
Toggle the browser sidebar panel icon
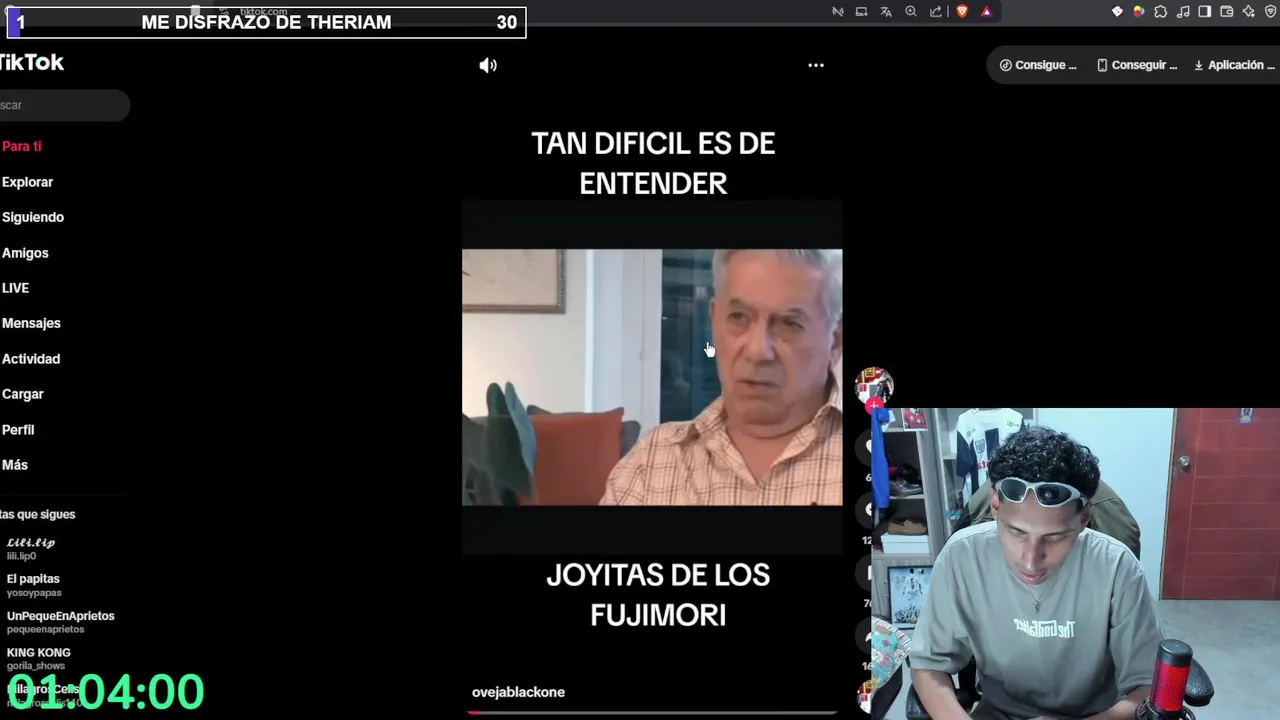[x=1205, y=12]
